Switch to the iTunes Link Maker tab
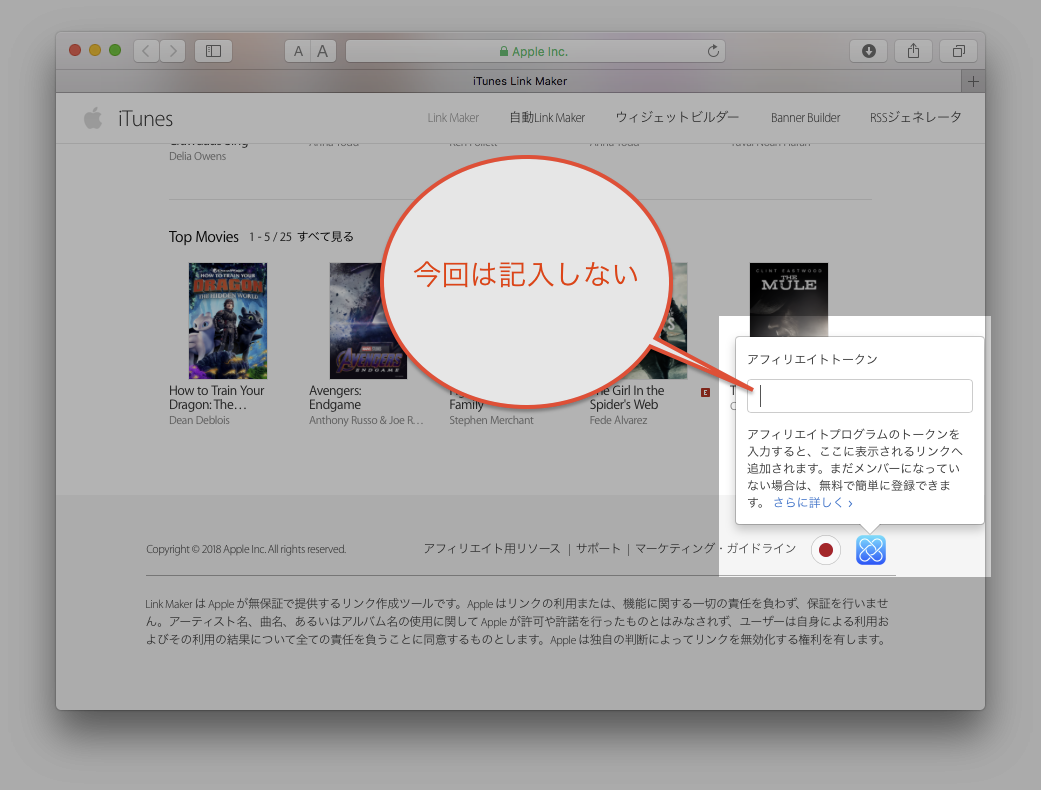Image resolution: width=1041 pixels, height=790 pixels. click(x=520, y=81)
